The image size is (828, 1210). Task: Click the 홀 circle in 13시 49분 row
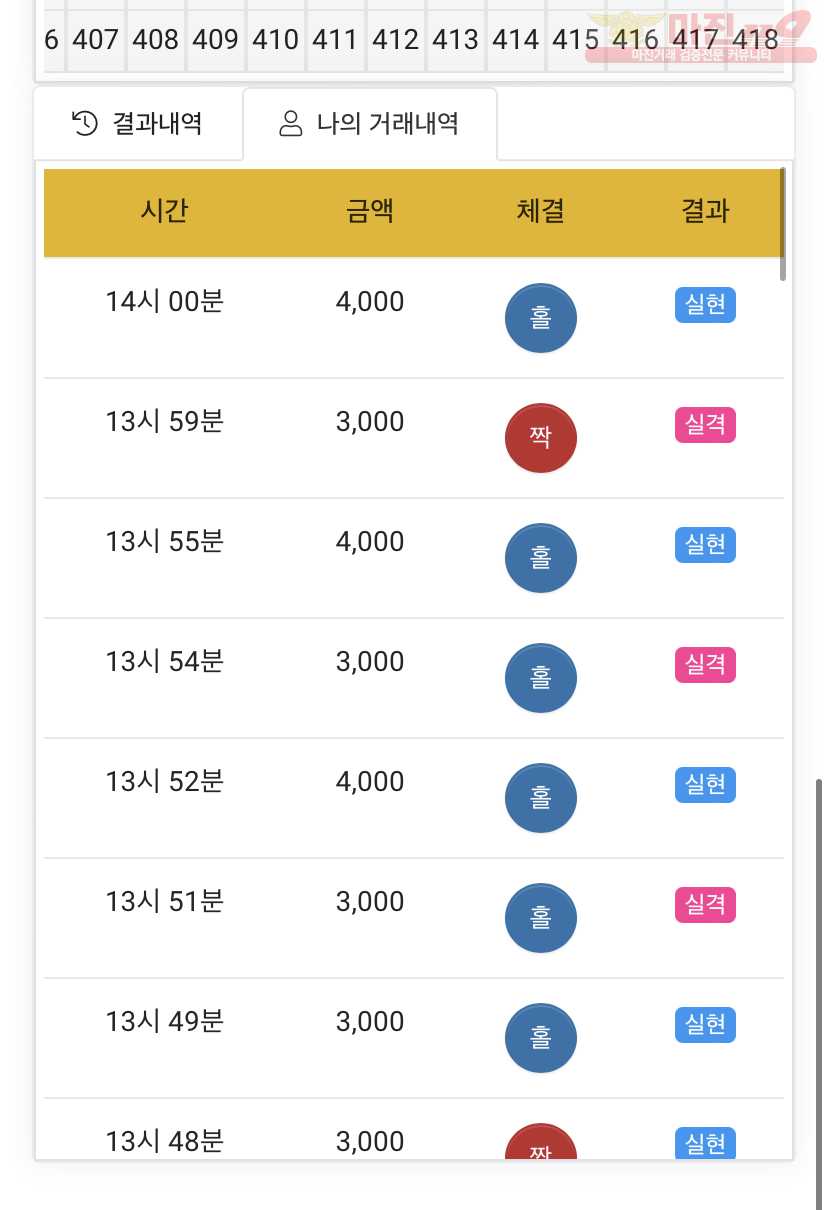[541, 1038]
